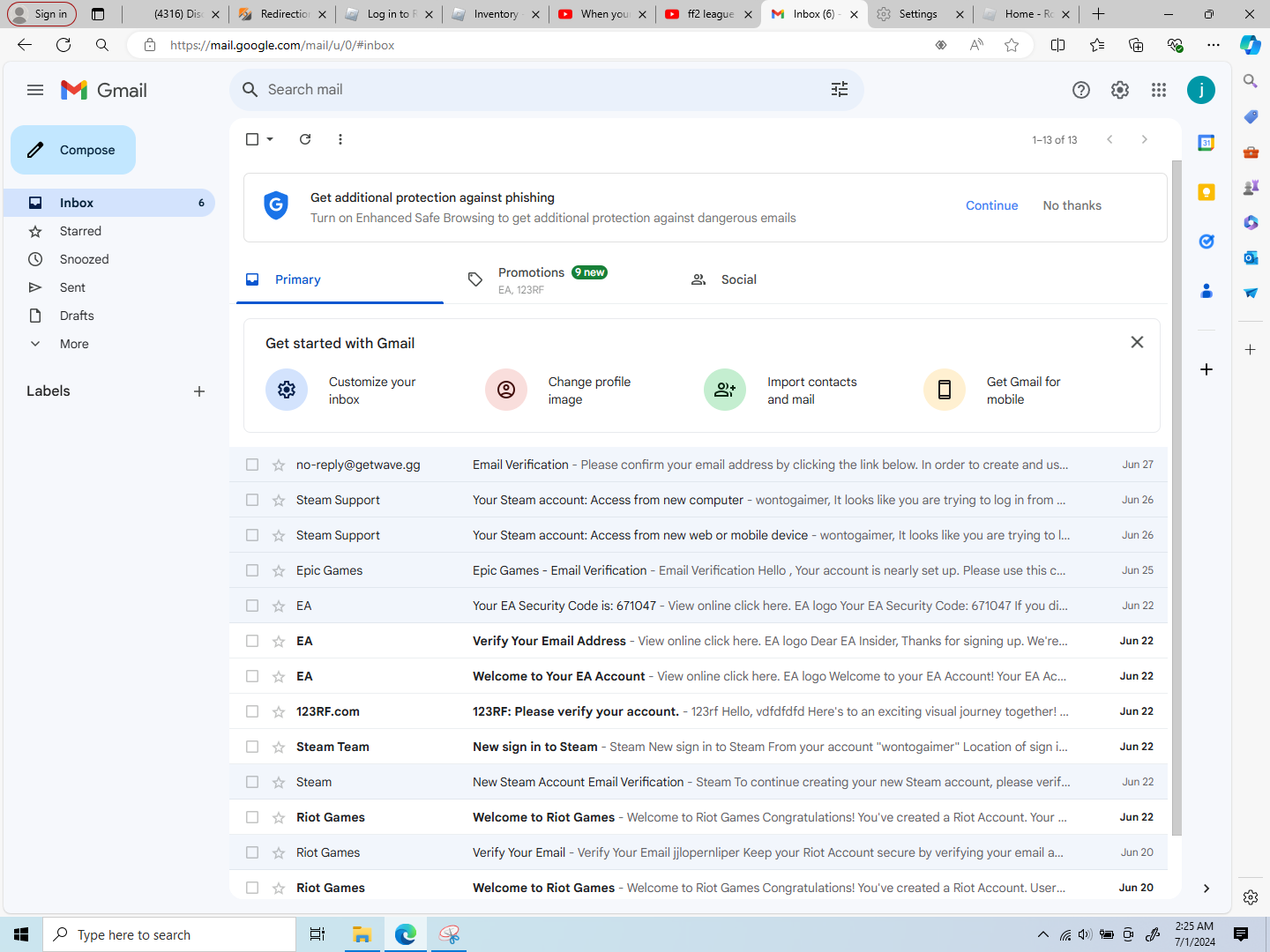Open the Gmail main menu hamburger icon
Image resolution: width=1270 pixels, height=952 pixels.
coord(35,90)
